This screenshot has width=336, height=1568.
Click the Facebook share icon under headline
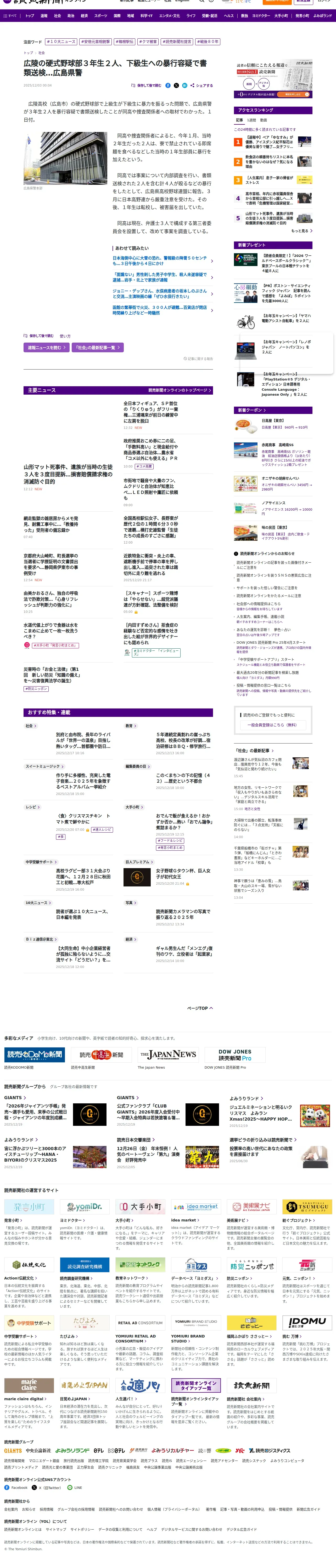pos(168,85)
